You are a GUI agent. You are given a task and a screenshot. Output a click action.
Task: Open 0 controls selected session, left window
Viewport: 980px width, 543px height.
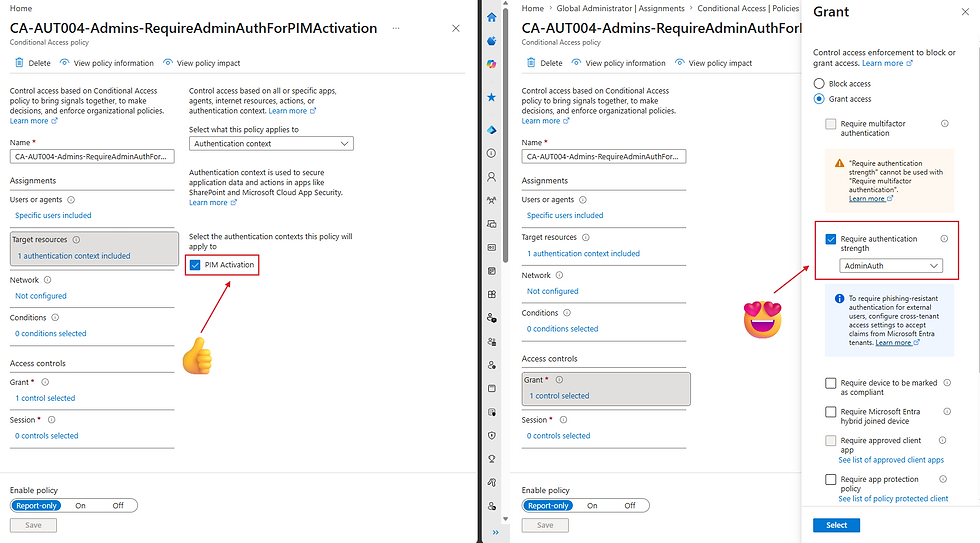point(47,436)
